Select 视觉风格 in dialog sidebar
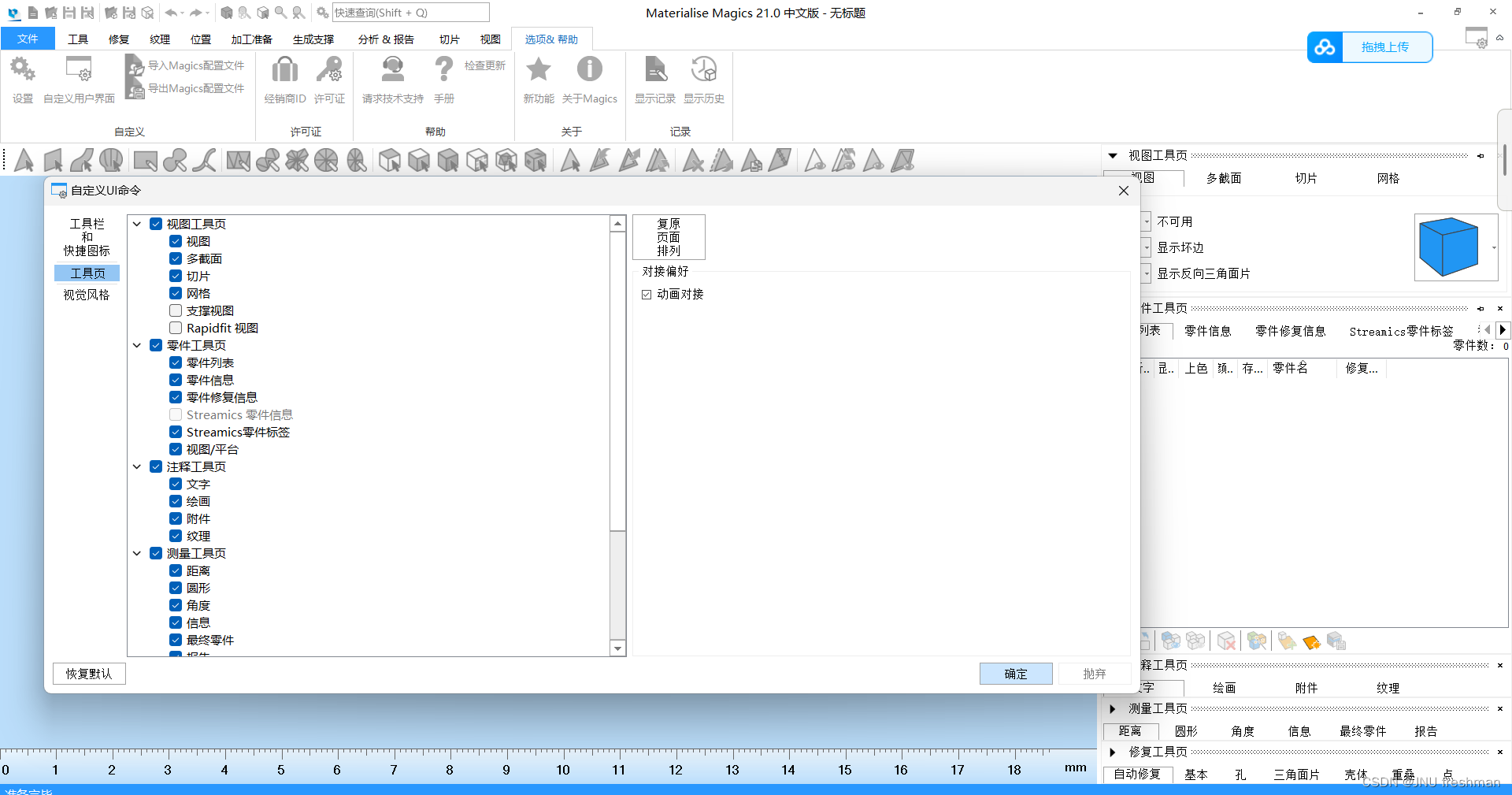 click(87, 295)
